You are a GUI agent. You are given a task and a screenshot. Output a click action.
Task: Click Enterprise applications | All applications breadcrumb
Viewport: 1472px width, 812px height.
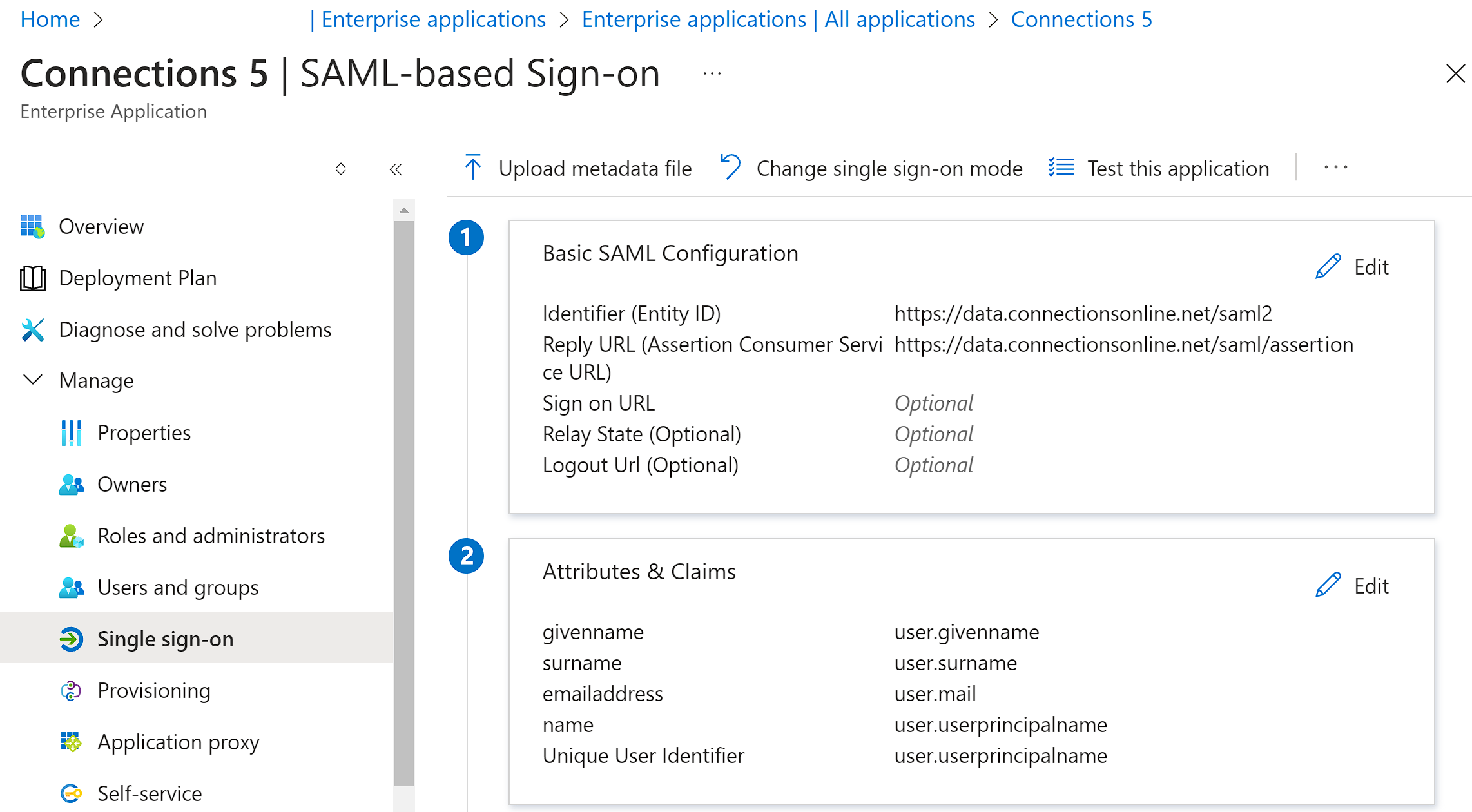coord(778,20)
